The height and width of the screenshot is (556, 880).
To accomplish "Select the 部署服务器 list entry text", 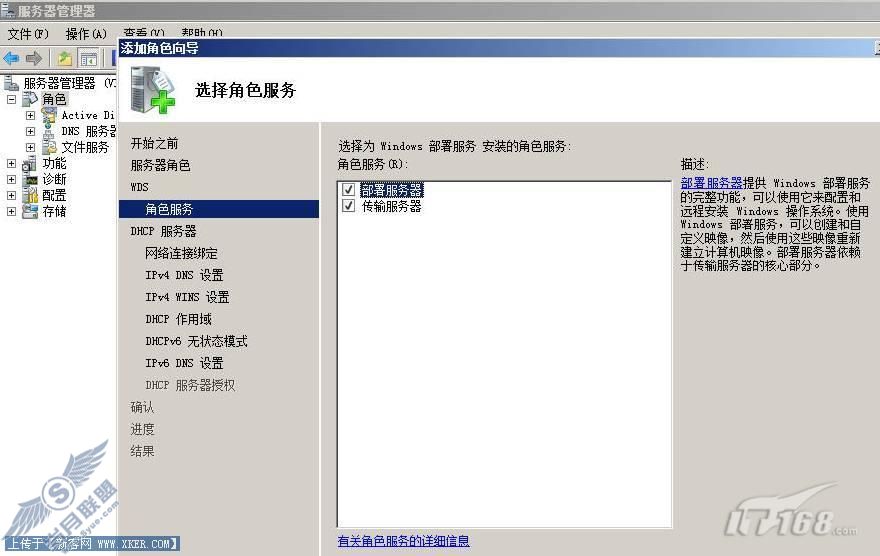I will (x=392, y=190).
